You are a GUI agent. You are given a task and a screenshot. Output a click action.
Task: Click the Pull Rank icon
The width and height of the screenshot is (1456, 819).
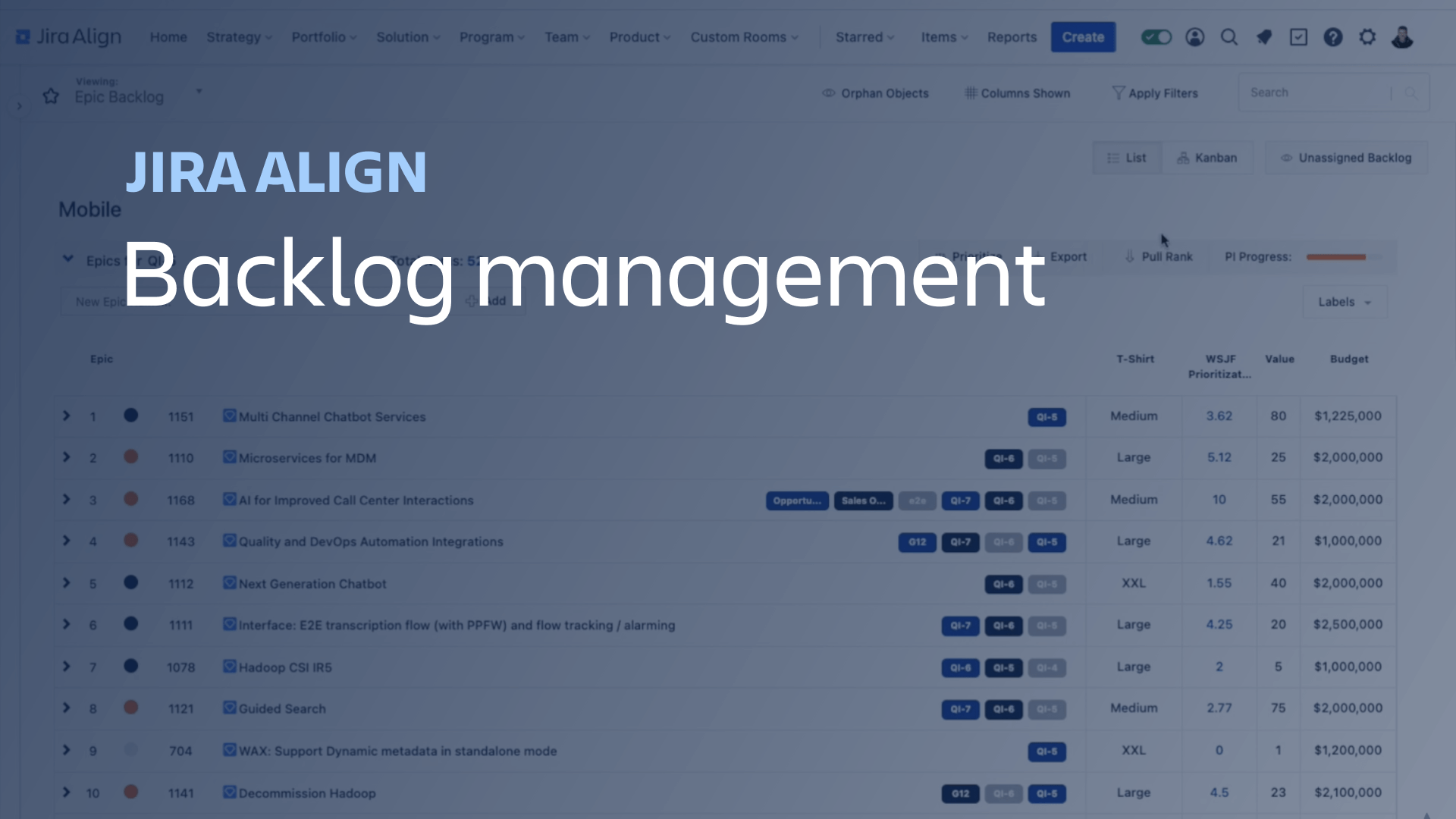coord(1130,257)
